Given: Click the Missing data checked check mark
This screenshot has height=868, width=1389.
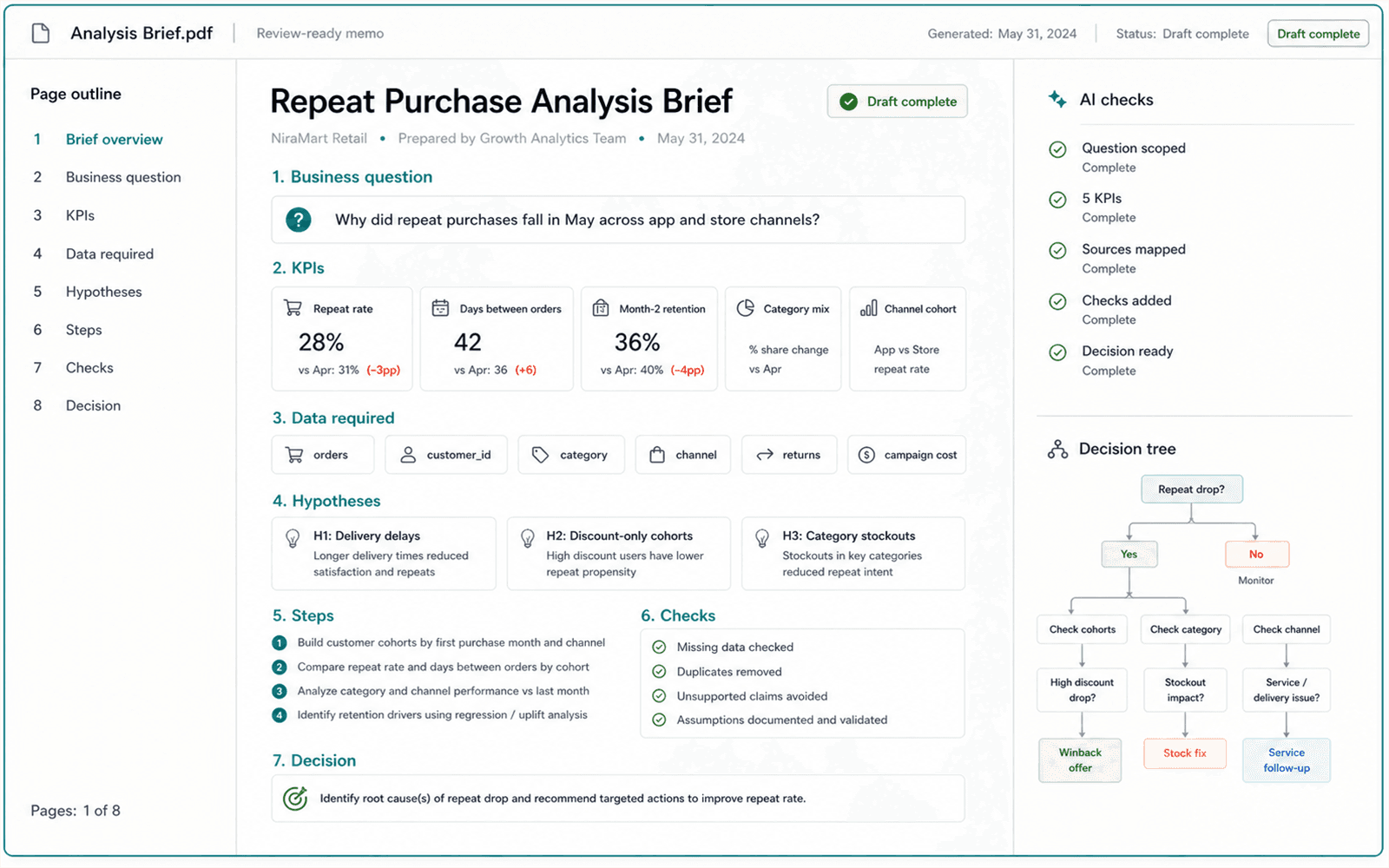Looking at the screenshot, I should (659, 647).
